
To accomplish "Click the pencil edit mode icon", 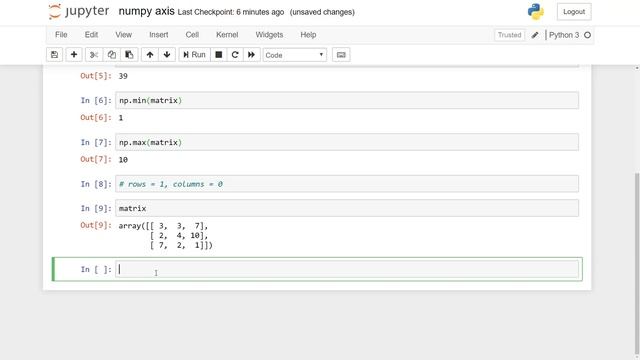I will coord(535,35).
